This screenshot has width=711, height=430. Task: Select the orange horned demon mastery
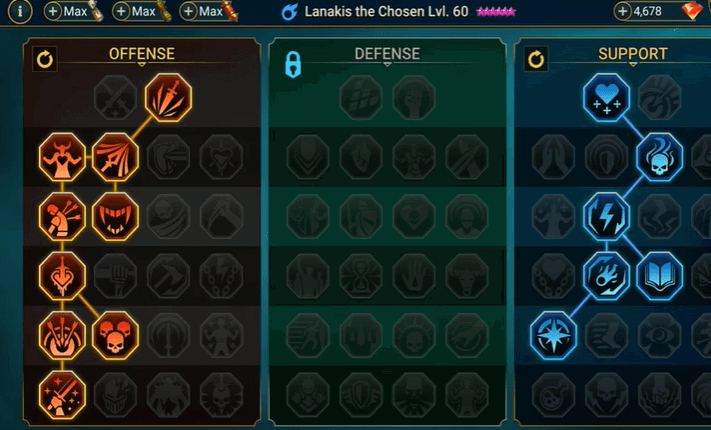pos(62,157)
